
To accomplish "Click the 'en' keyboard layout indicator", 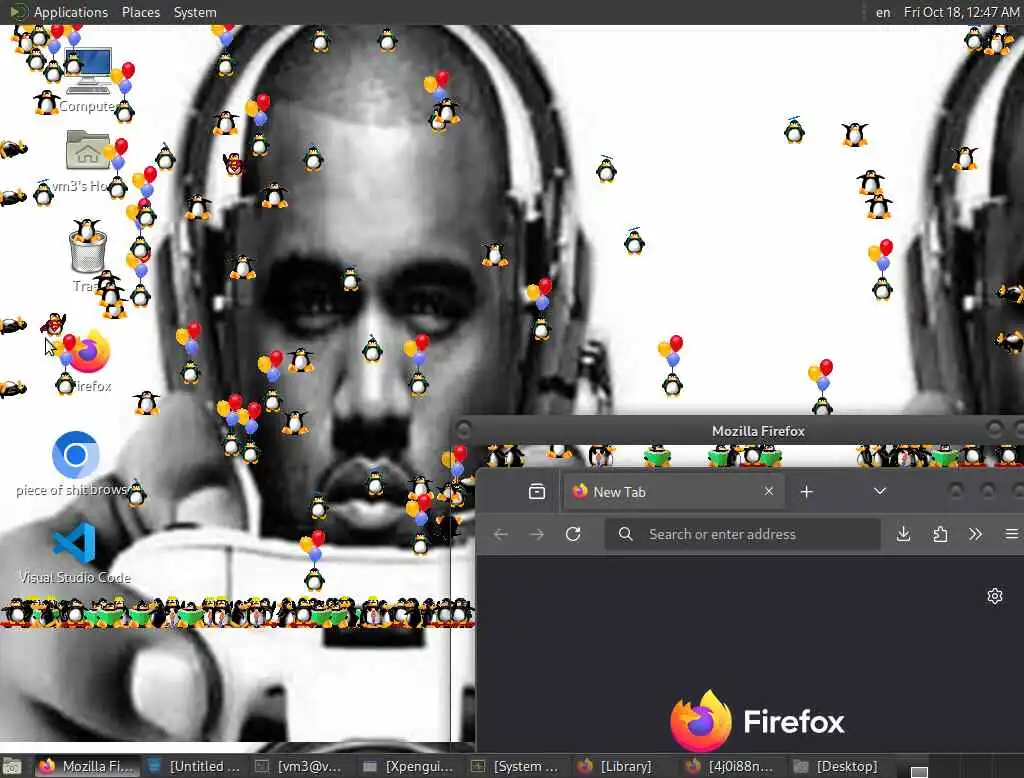I will [x=883, y=12].
